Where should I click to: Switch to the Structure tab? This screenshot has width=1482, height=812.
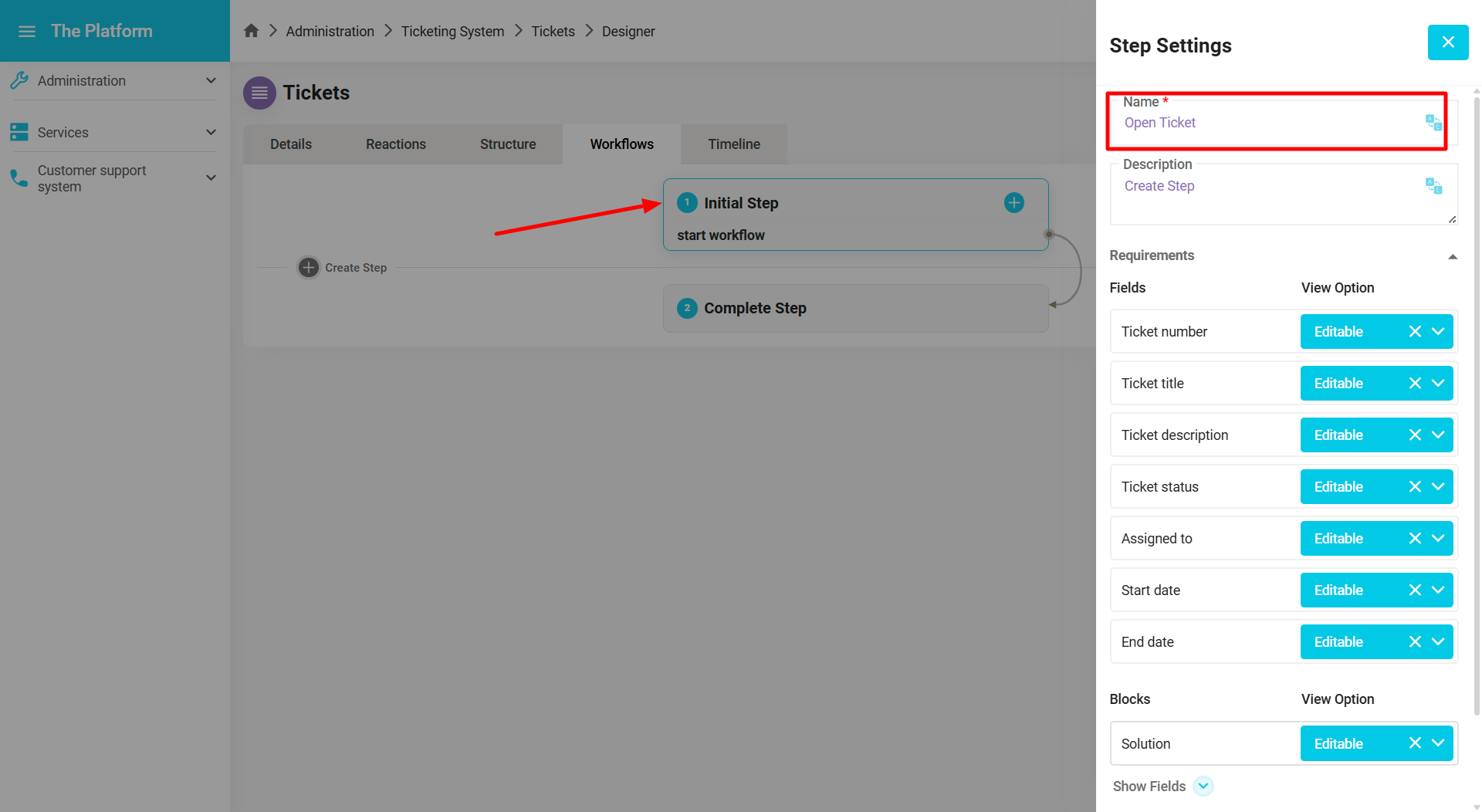point(507,144)
